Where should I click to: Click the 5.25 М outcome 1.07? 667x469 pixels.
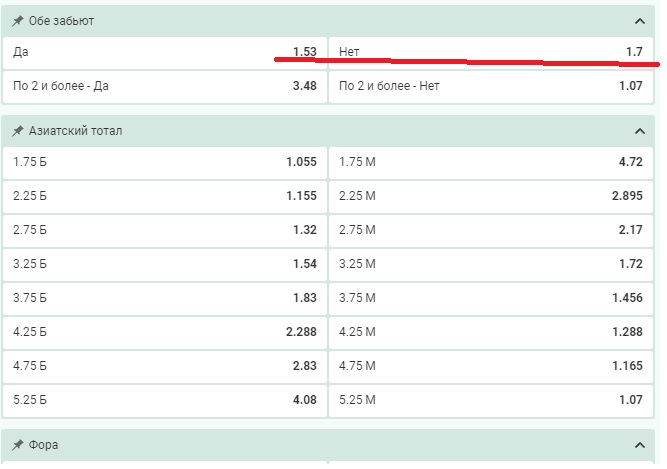(491, 401)
